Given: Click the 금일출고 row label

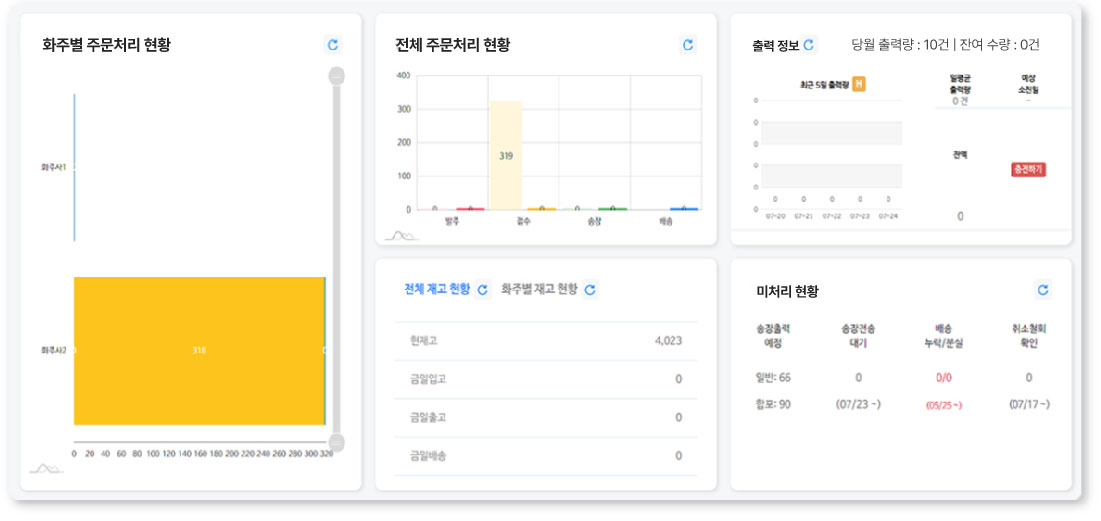Looking at the screenshot, I should 428,418.
